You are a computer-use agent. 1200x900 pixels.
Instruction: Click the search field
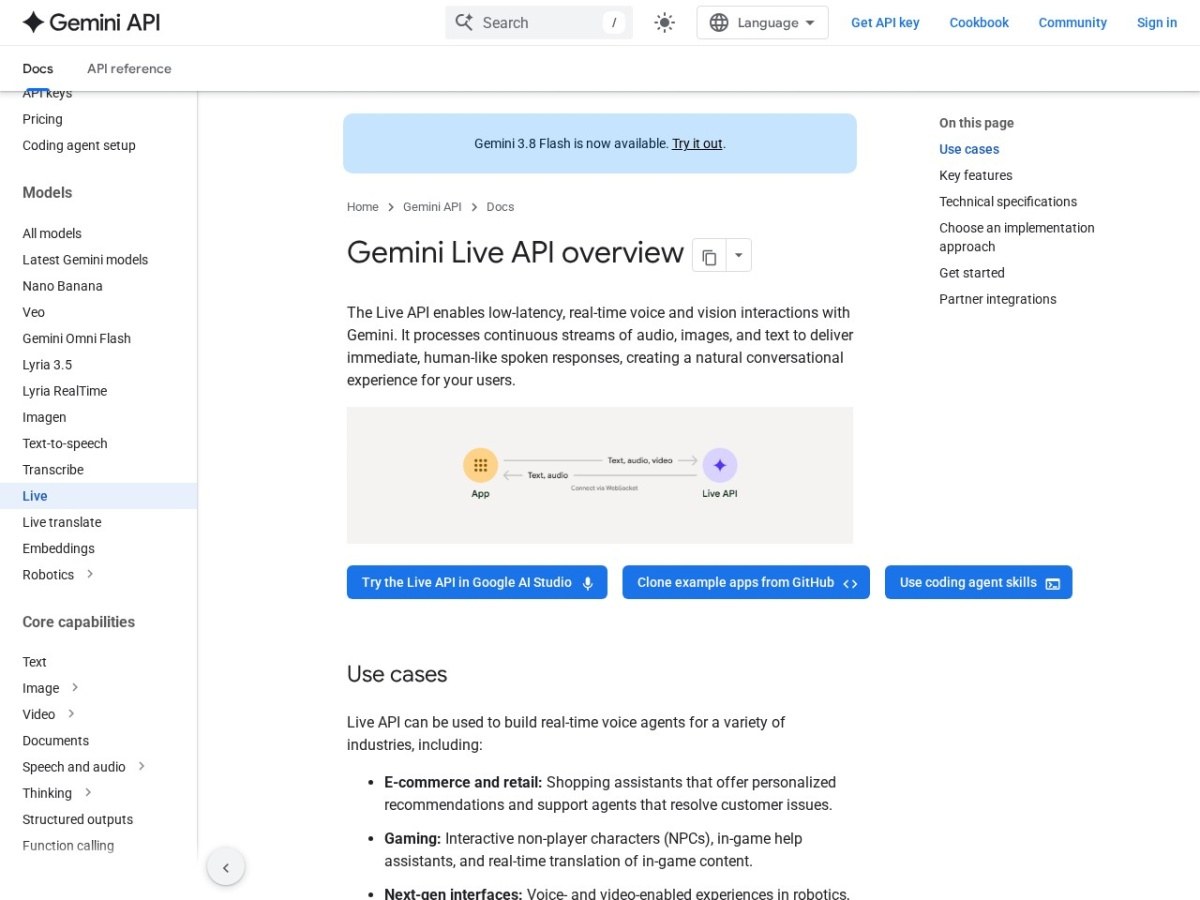[x=539, y=22]
